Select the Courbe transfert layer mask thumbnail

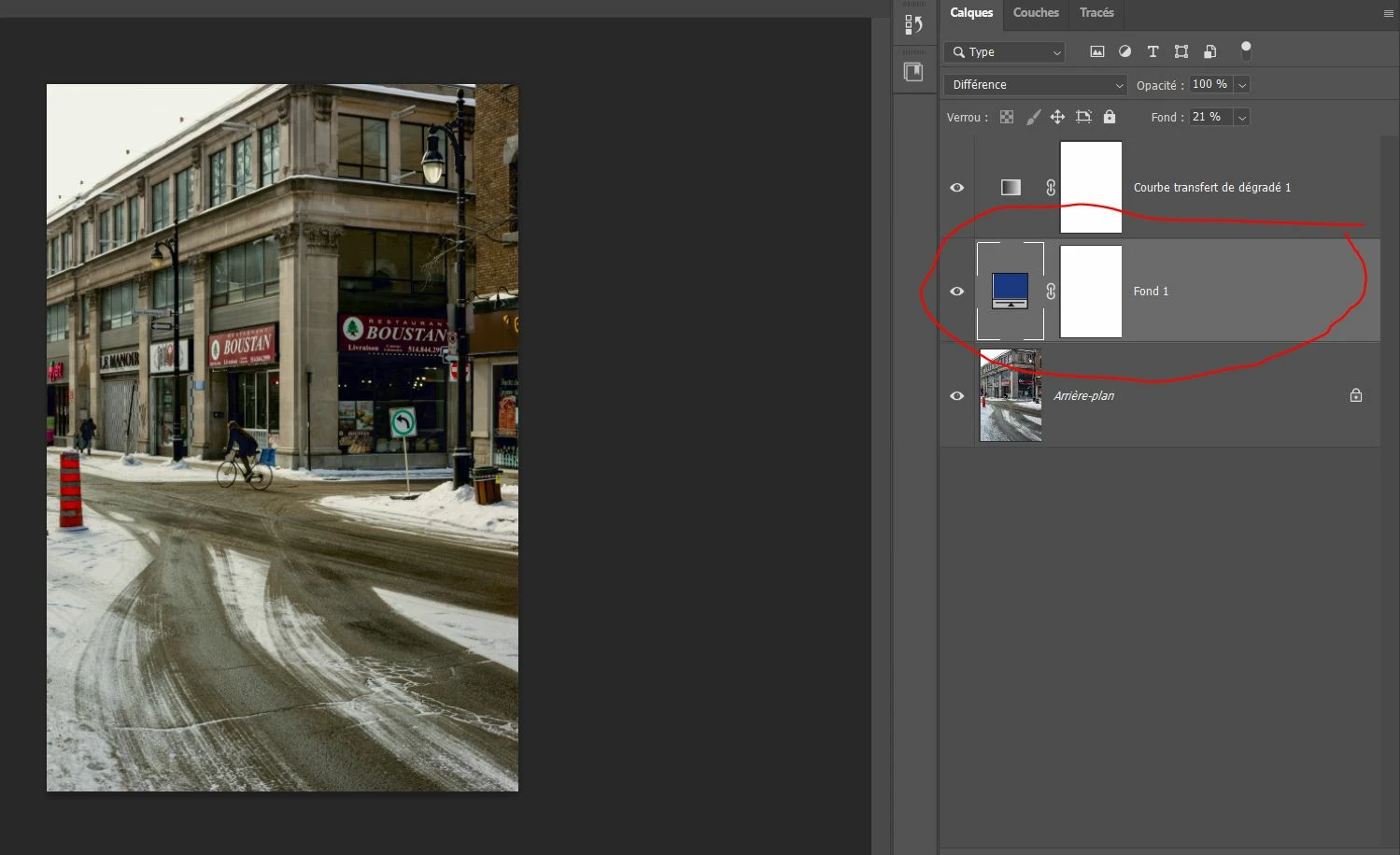[x=1091, y=187]
